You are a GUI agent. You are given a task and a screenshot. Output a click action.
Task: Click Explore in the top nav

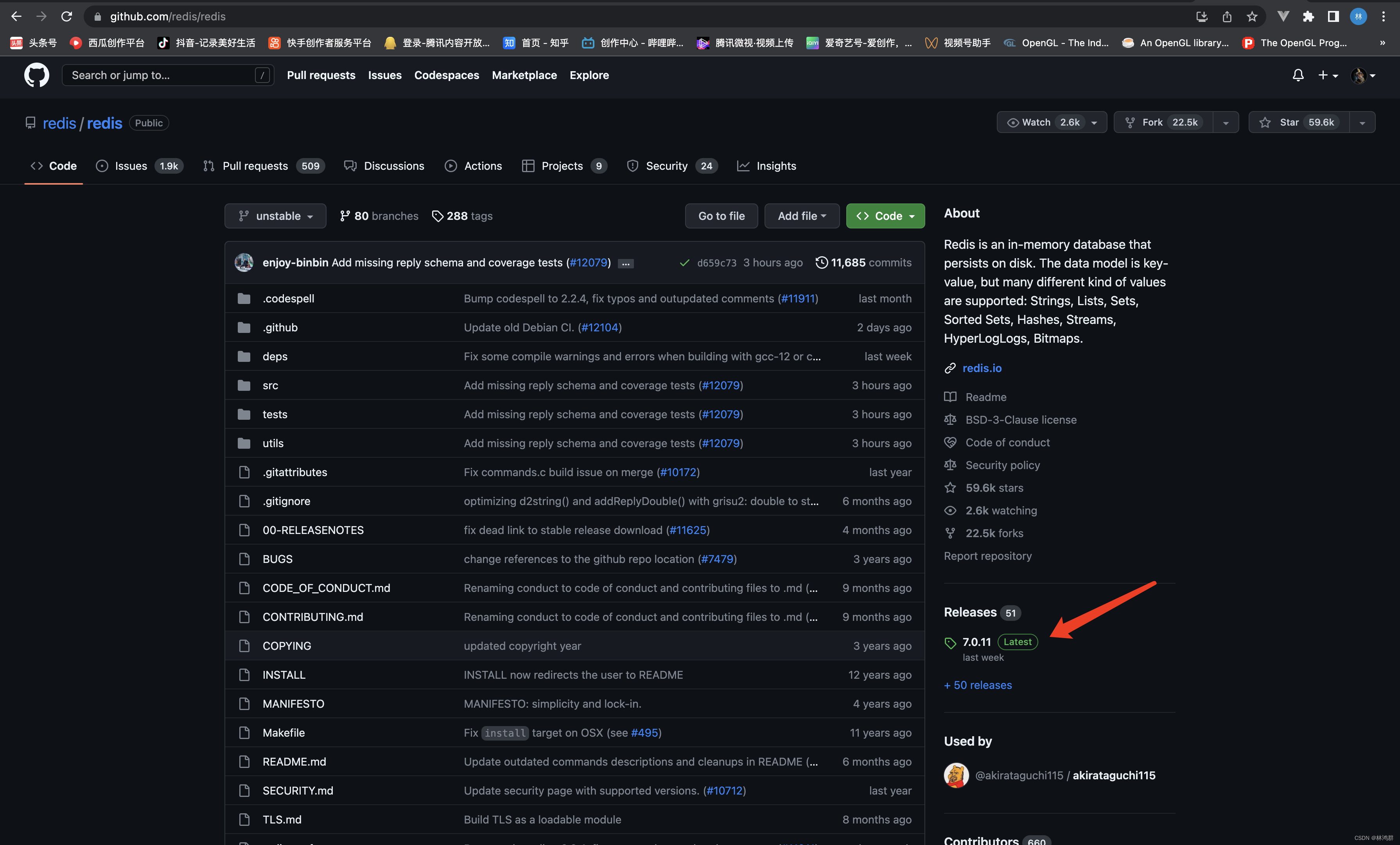pos(589,75)
